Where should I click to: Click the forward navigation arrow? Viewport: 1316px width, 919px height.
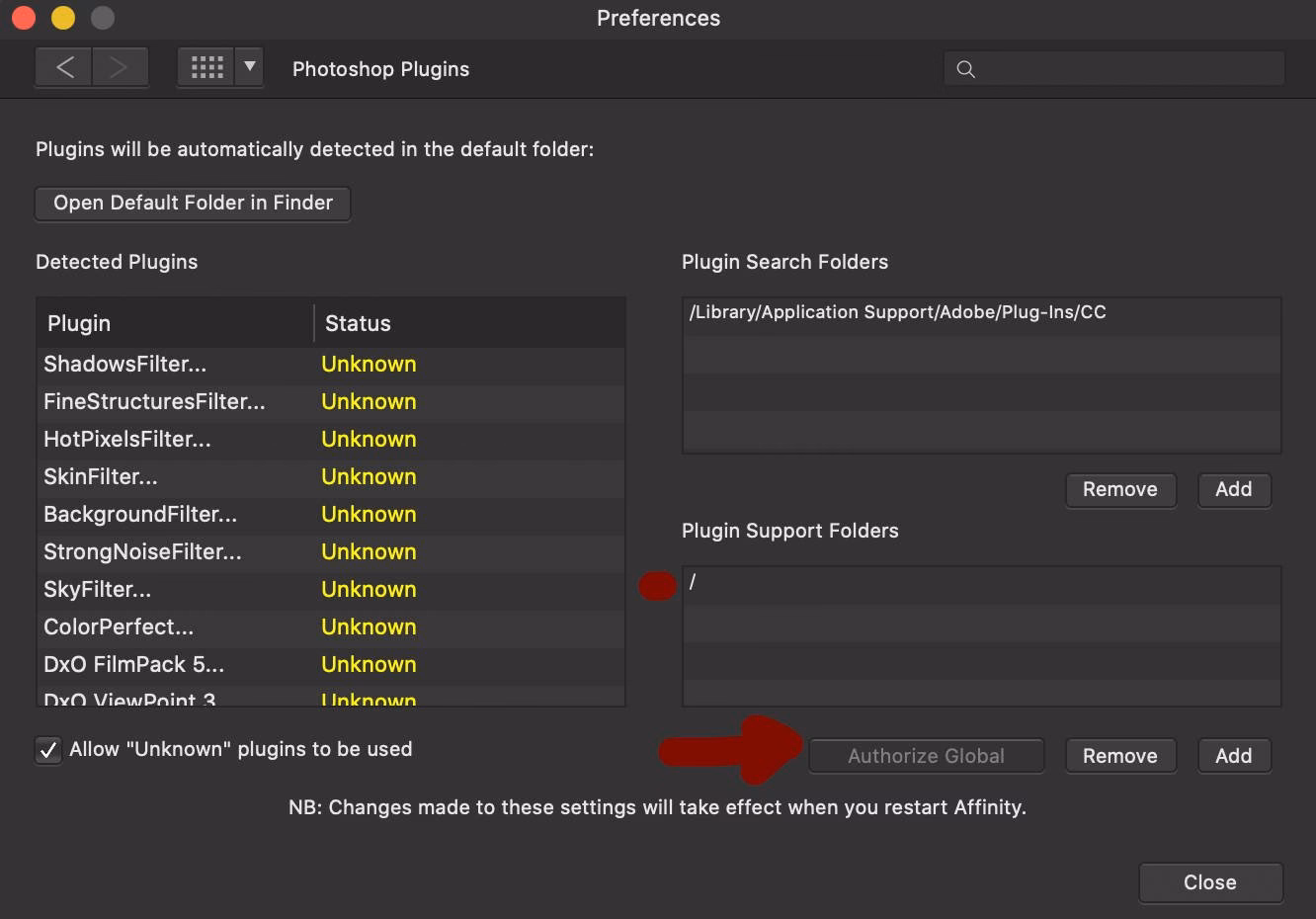(x=119, y=66)
